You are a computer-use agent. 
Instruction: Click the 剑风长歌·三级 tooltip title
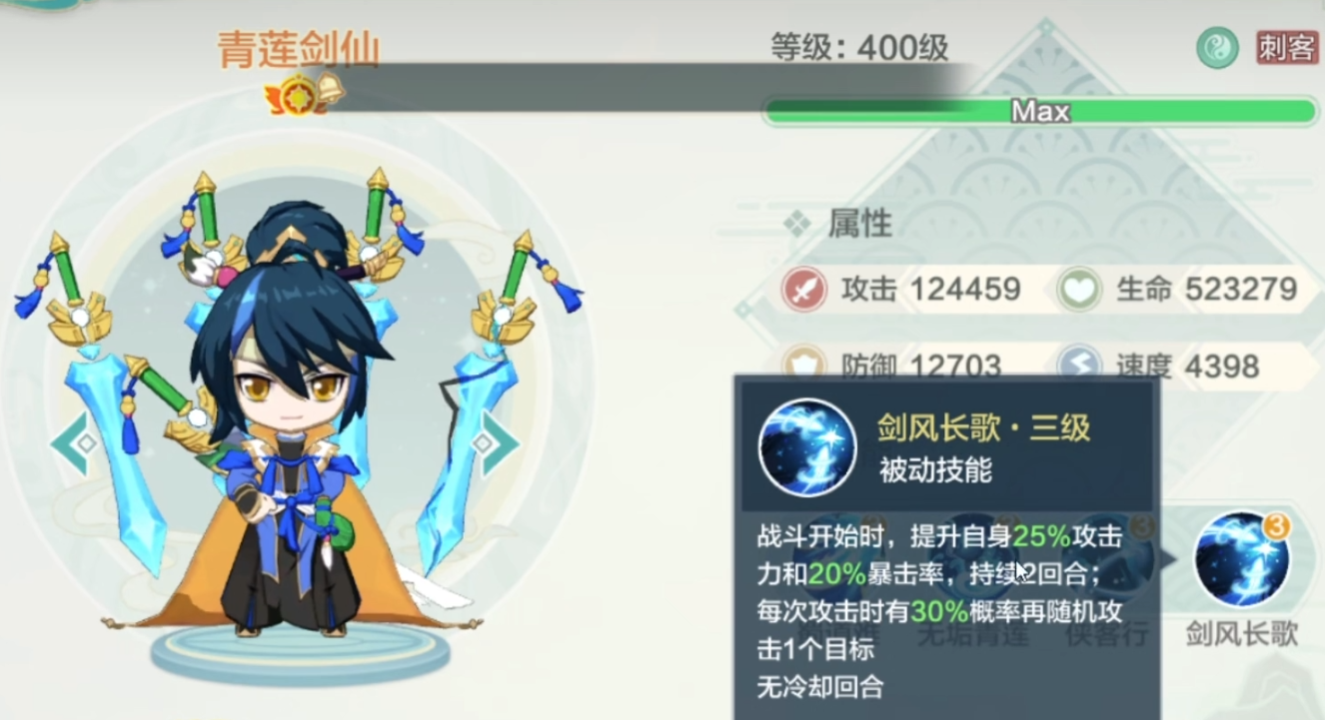984,428
